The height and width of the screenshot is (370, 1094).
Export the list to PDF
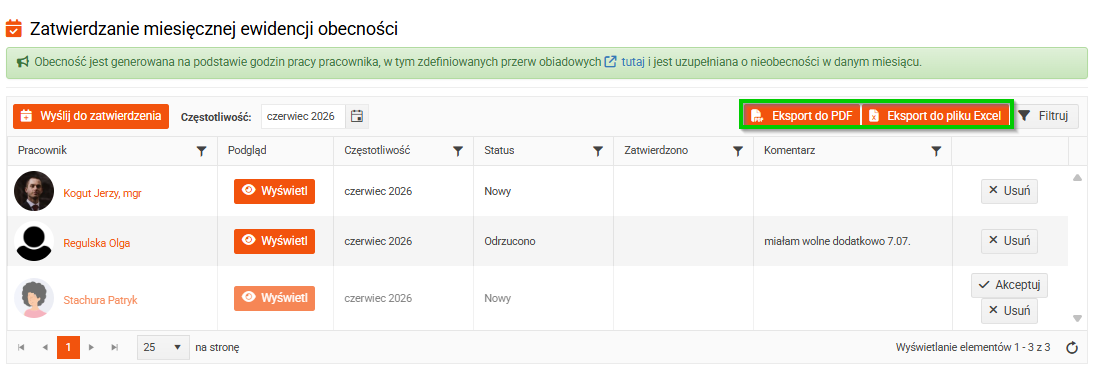pos(802,117)
